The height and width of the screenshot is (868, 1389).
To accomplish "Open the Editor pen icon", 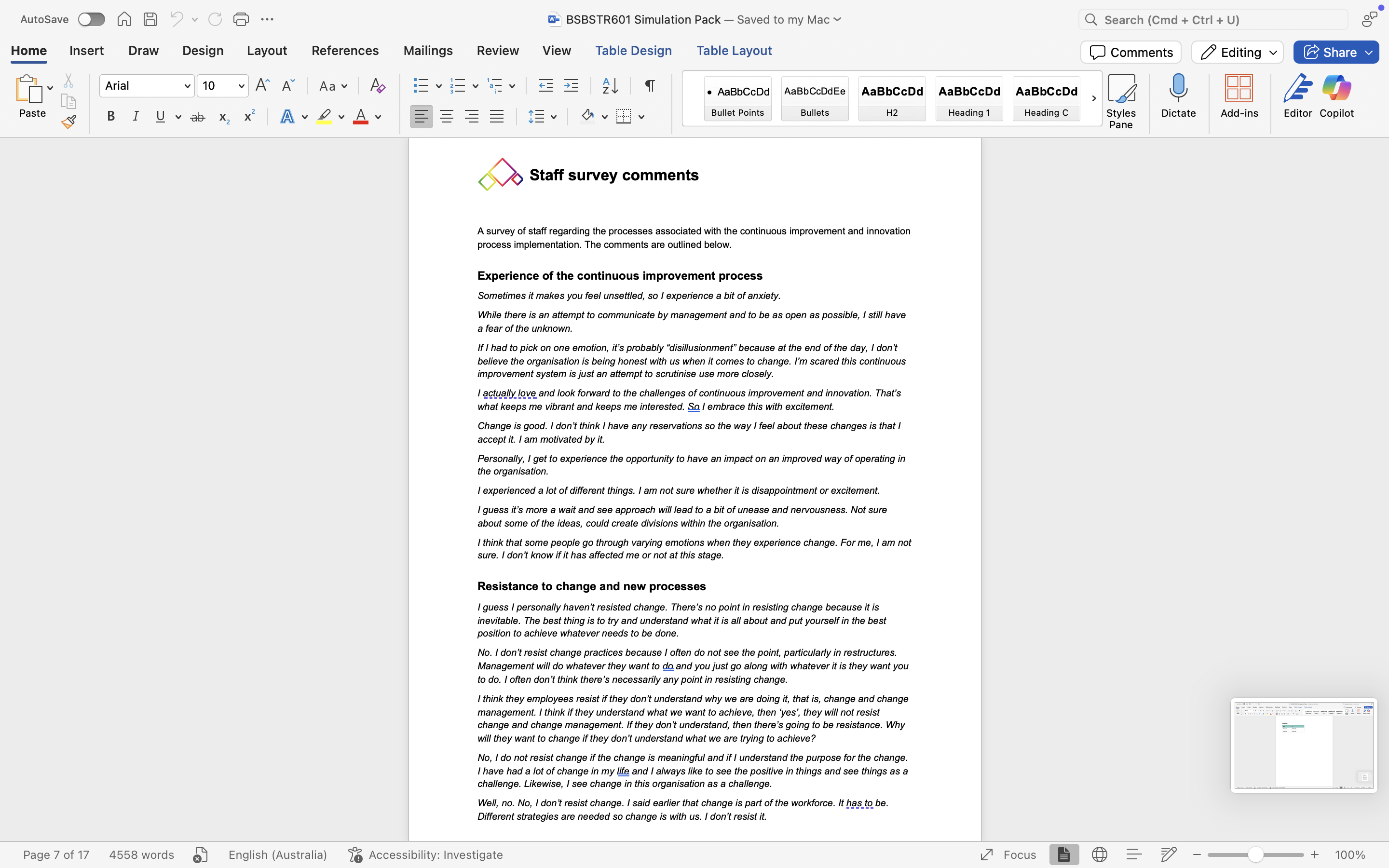I will 1297,95.
